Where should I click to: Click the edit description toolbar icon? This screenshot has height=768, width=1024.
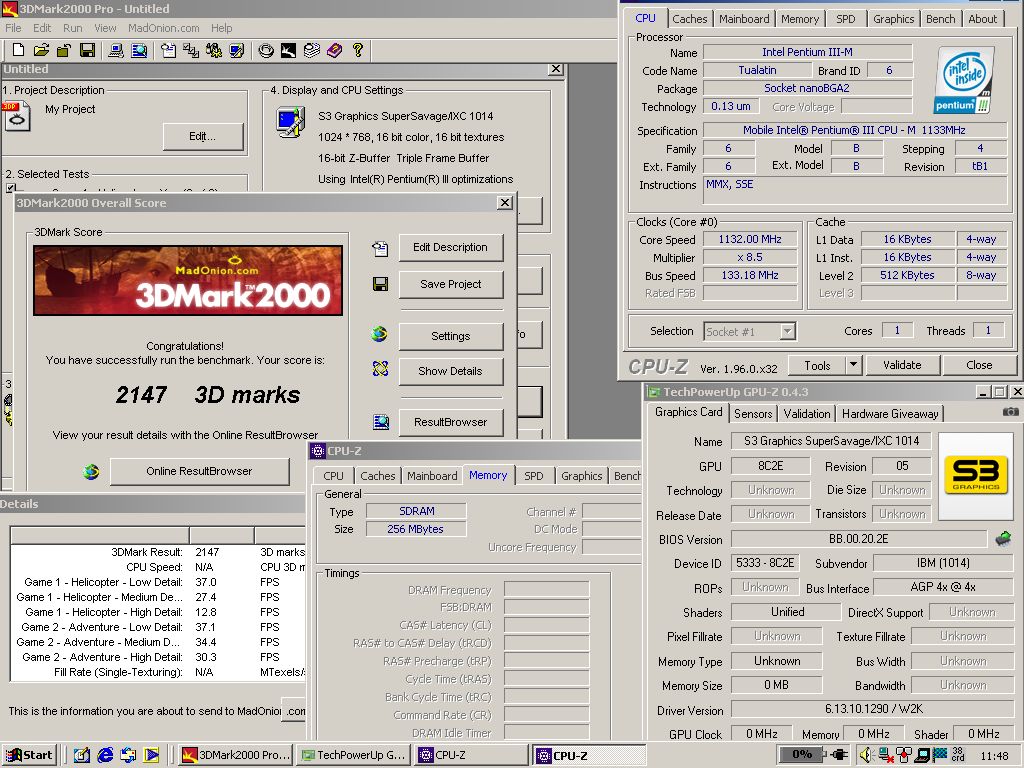[x=168, y=50]
